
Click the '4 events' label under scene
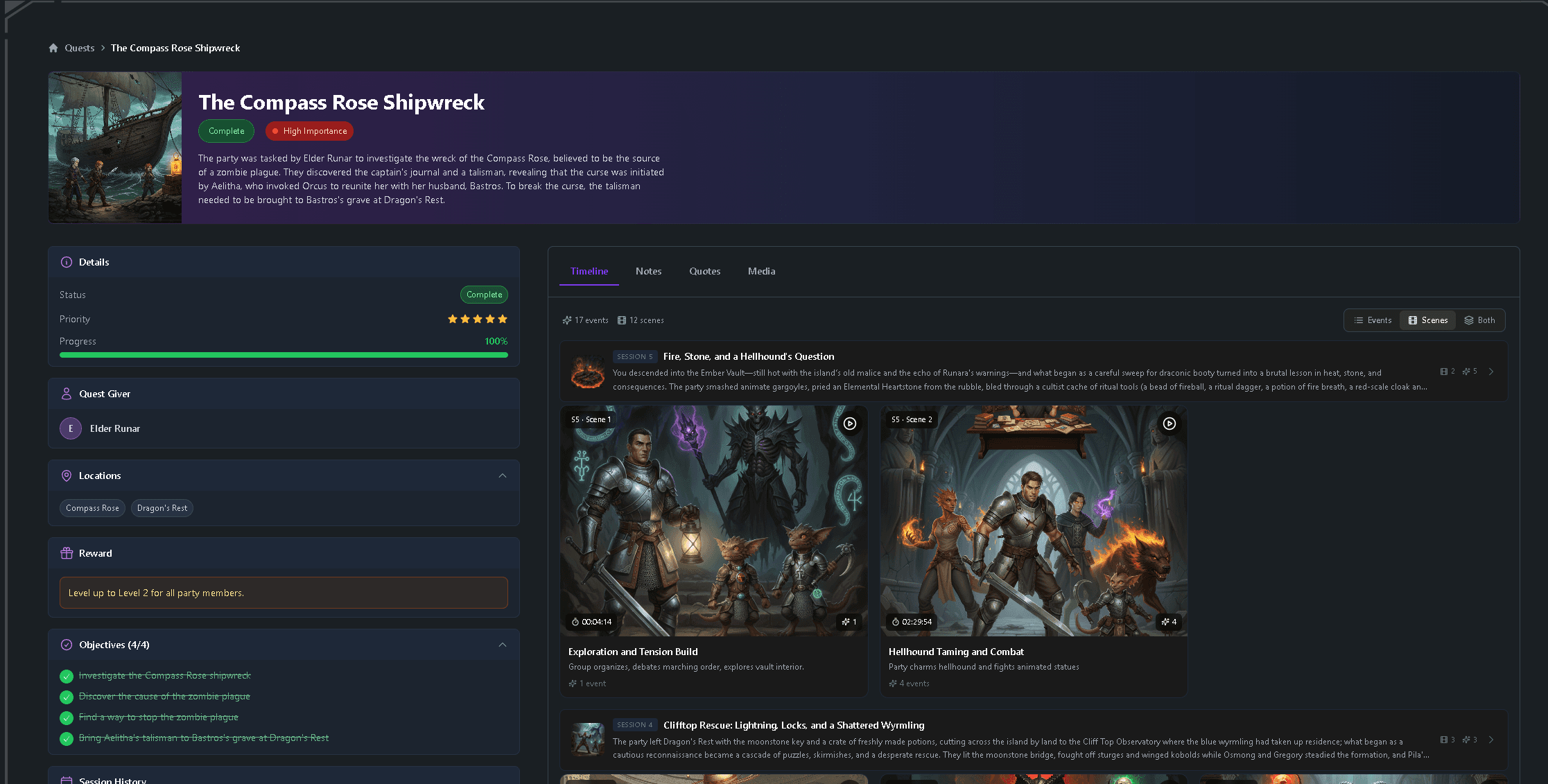click(909, 683)
